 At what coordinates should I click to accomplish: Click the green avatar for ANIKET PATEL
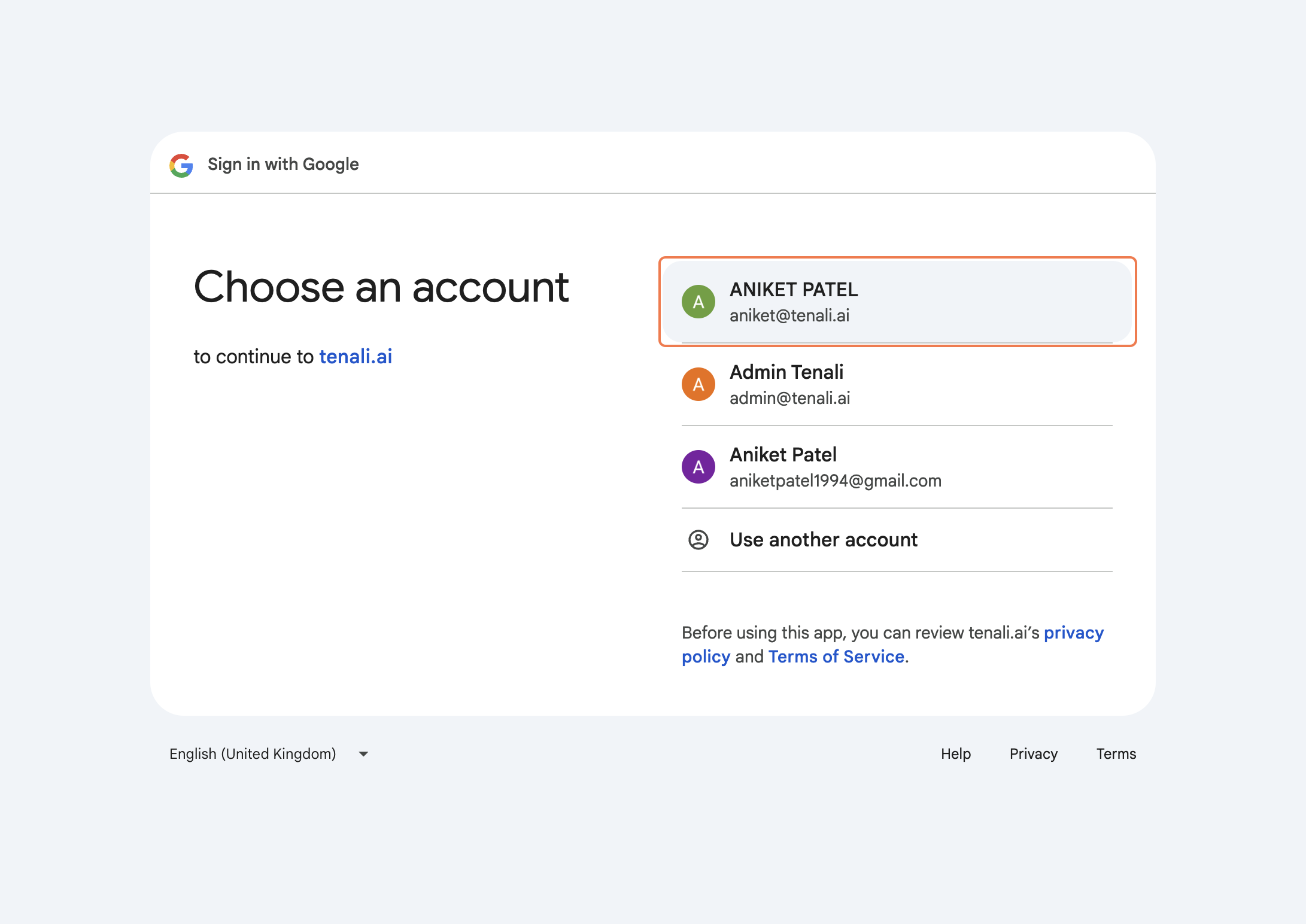click(698, 302)
